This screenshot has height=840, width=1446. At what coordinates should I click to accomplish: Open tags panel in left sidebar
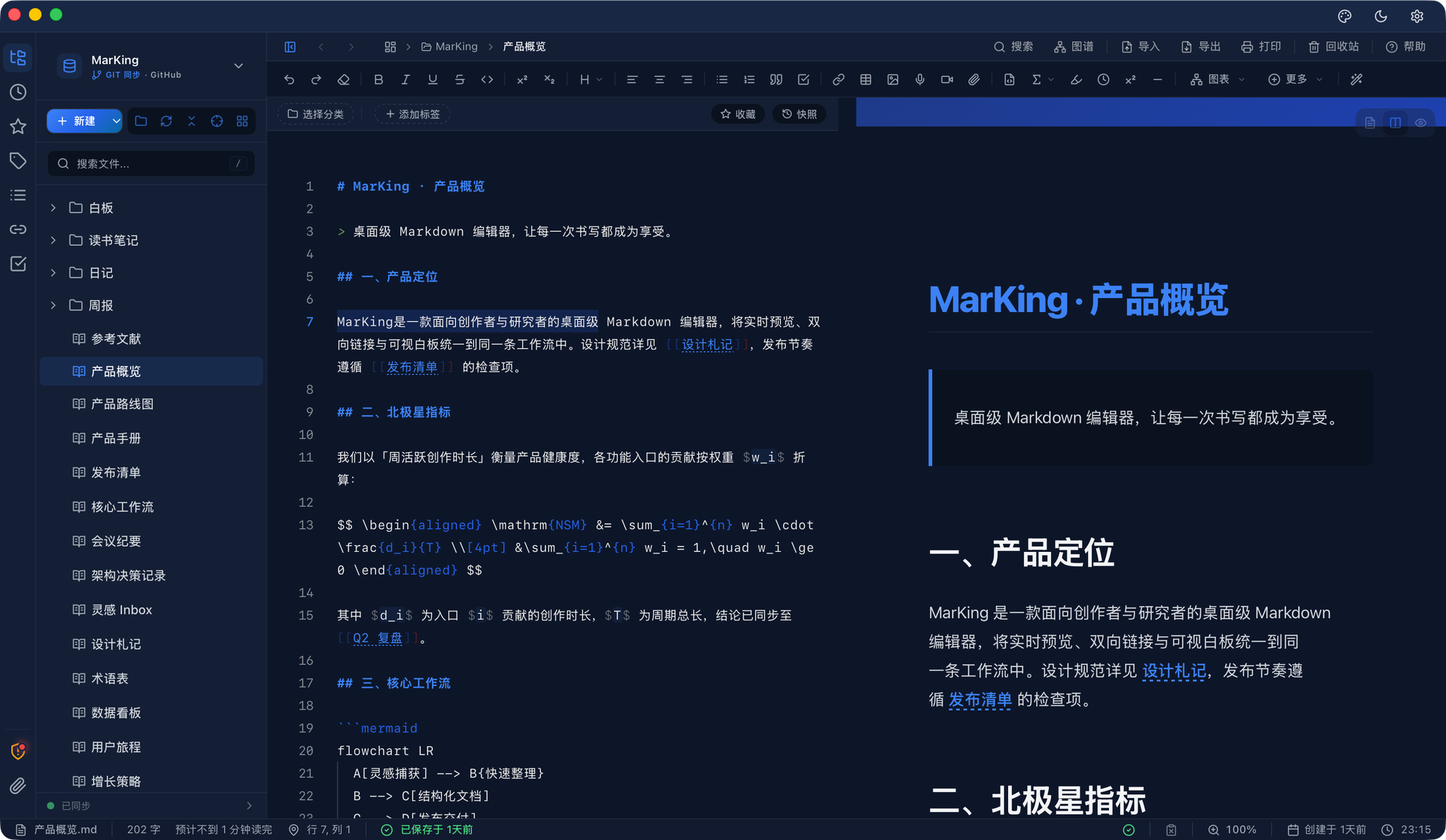18,160
